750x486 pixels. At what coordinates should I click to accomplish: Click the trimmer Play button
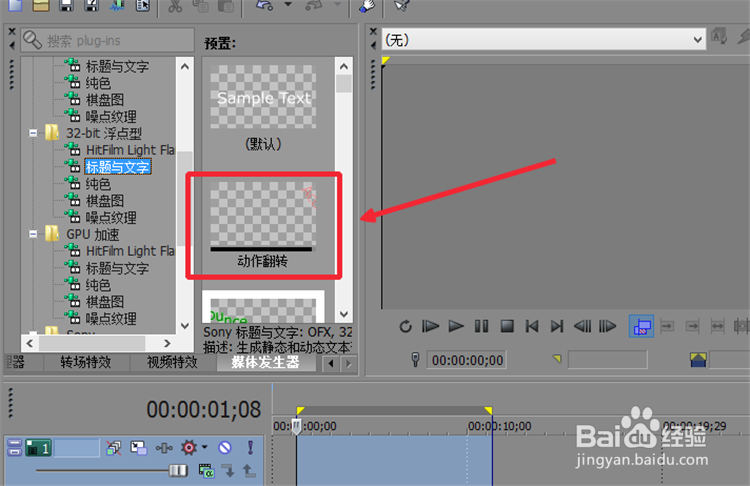(x=456, y=327)
